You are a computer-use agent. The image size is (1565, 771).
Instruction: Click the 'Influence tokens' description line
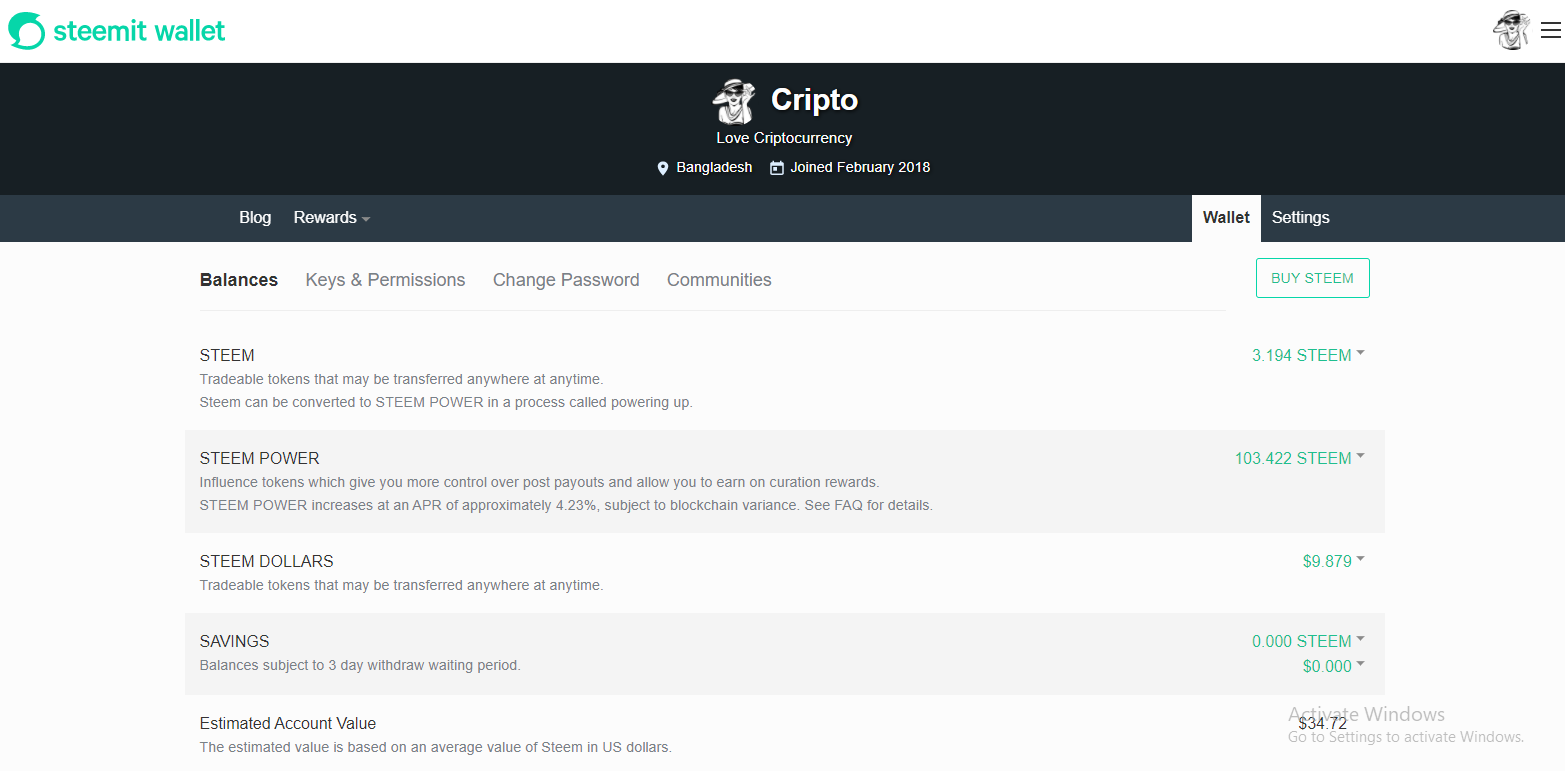click(x=539, y=482)
